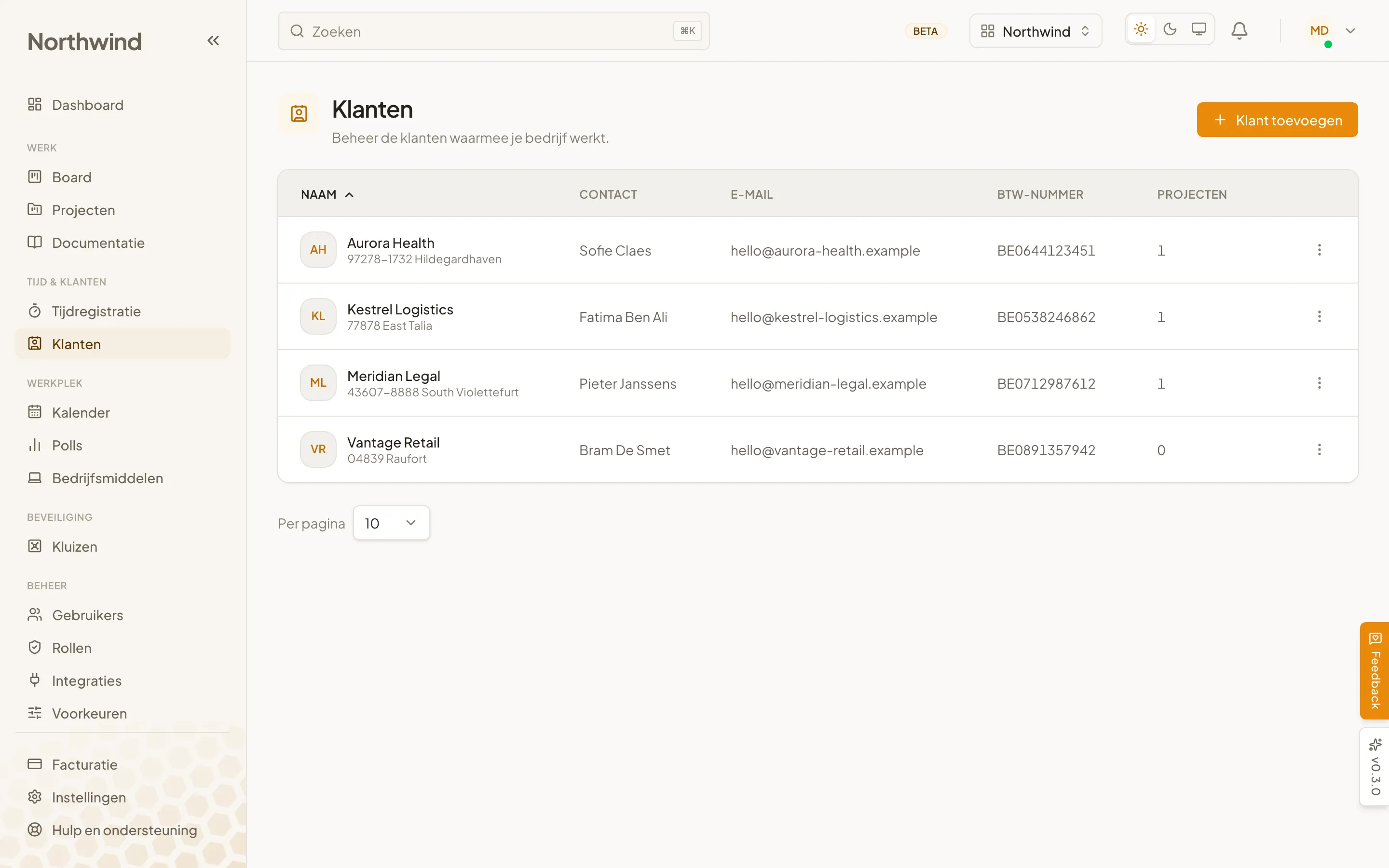Open Kalender in sidebar
Viewport: 1389px width, 868px height.
click(x=123, y=413)
